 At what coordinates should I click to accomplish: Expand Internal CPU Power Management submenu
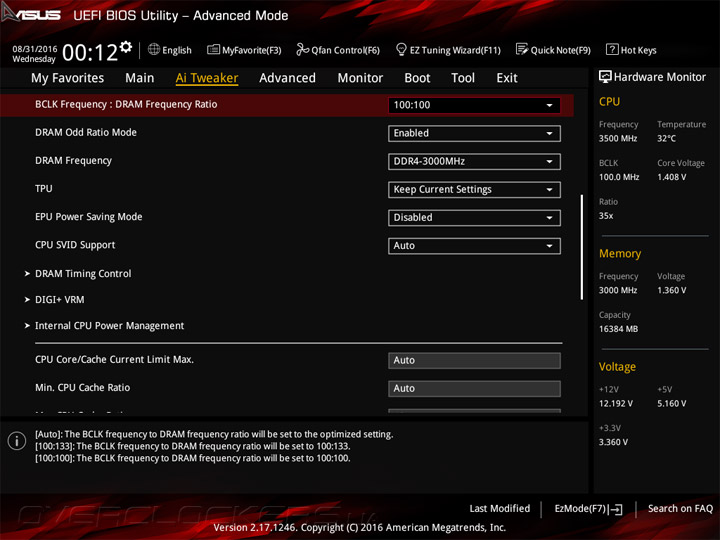click(x=109, y=326)
